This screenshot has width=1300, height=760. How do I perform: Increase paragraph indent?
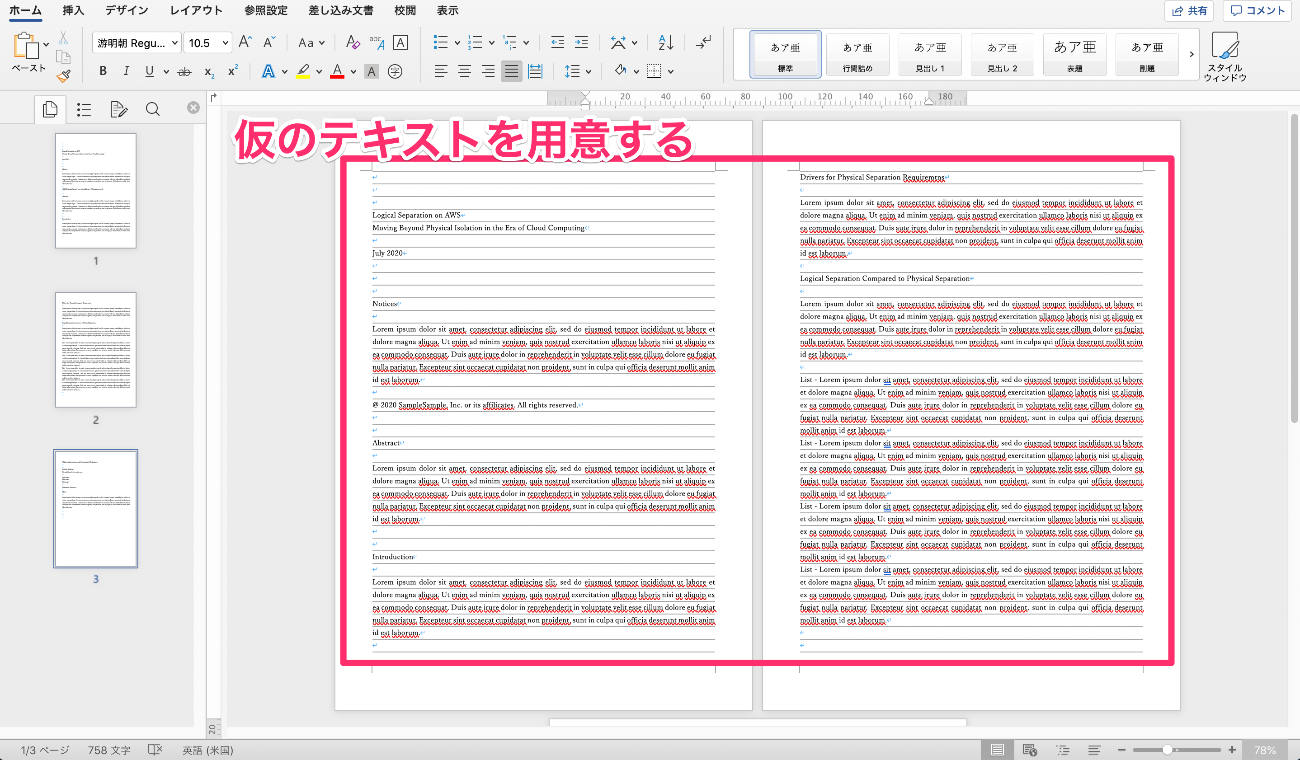click(582, 43)
